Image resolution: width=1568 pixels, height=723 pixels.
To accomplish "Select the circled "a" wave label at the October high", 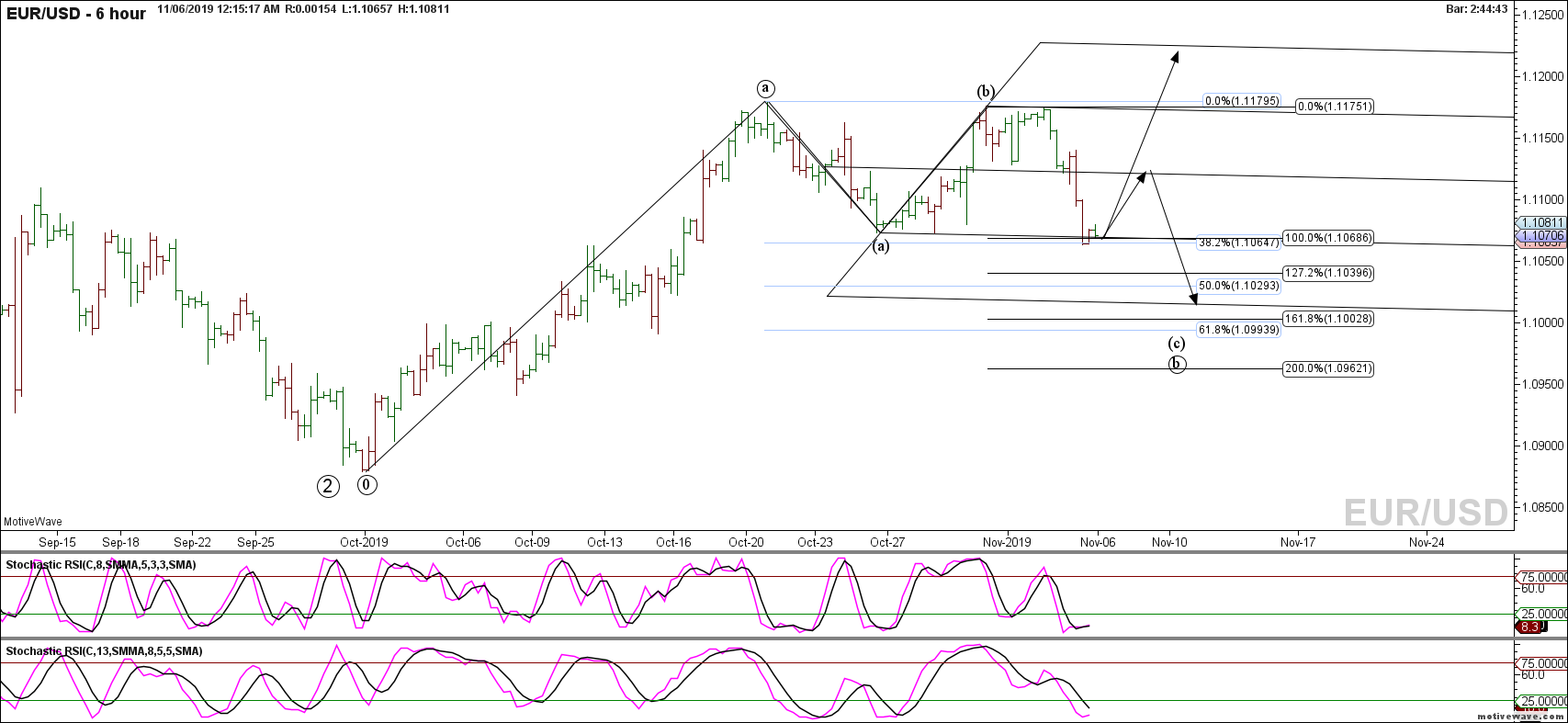I will [x=766, y=88].
